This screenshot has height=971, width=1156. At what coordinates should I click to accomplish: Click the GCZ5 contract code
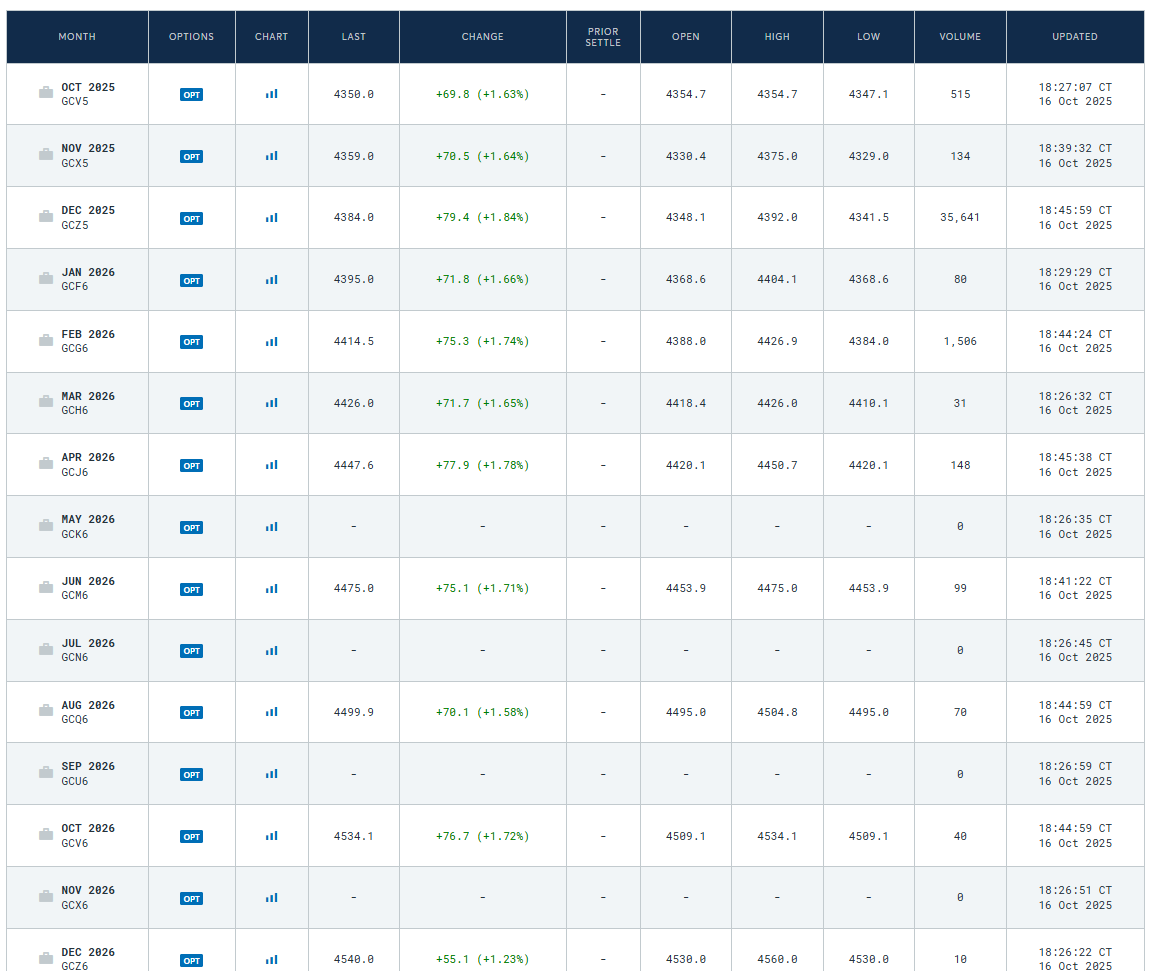tap(74, 226)
